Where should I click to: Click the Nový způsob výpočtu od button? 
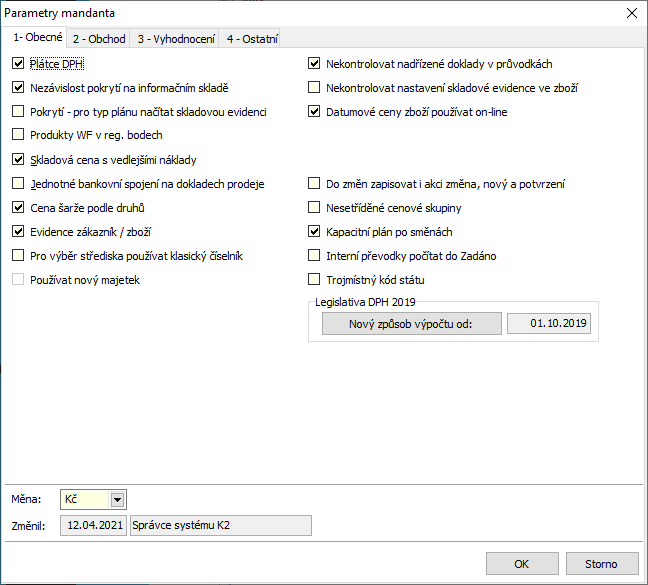pyautogui.click(x=412, y=323)
